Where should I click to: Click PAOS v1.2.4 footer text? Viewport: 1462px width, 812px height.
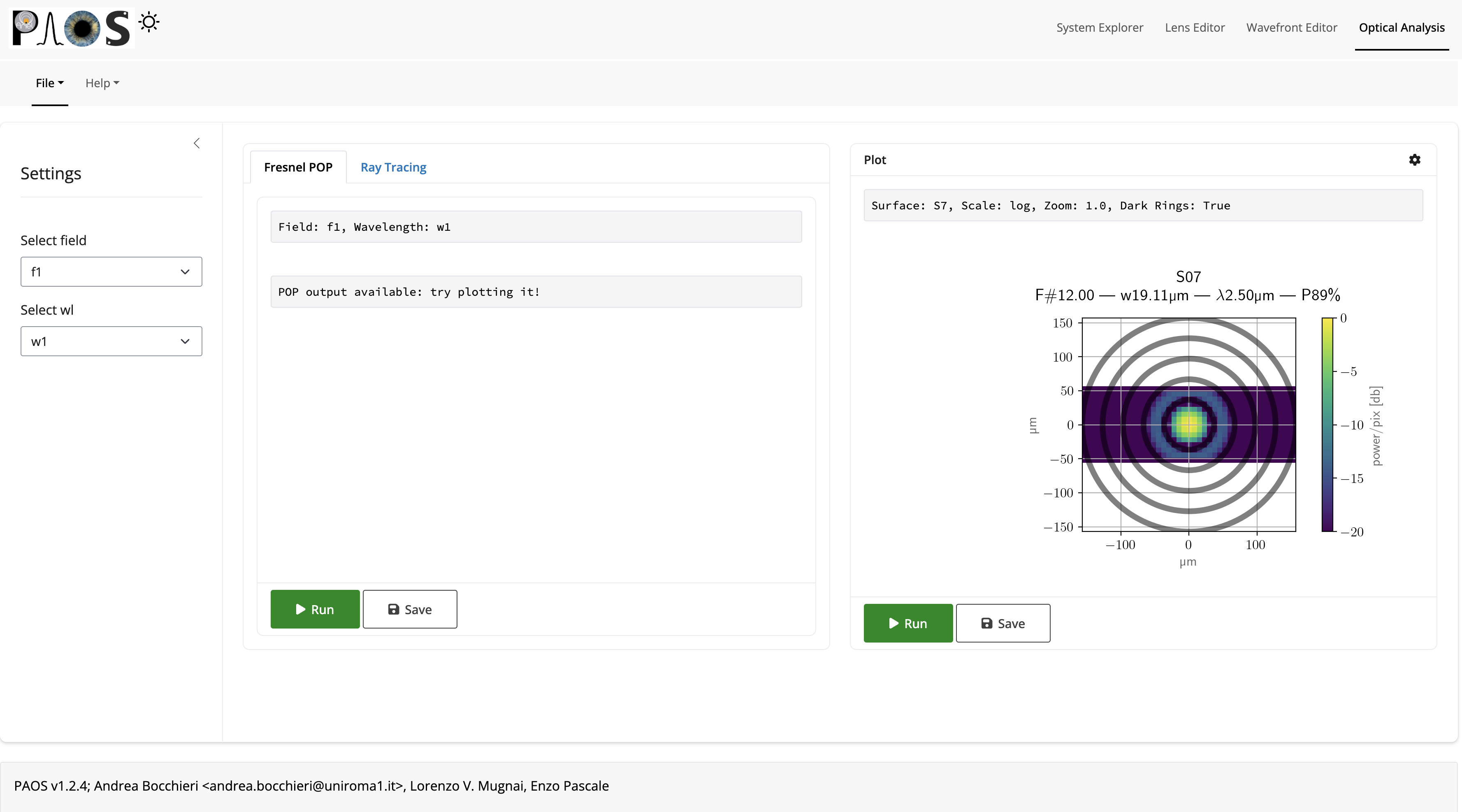pyautogui.click(x=311, y=785)
